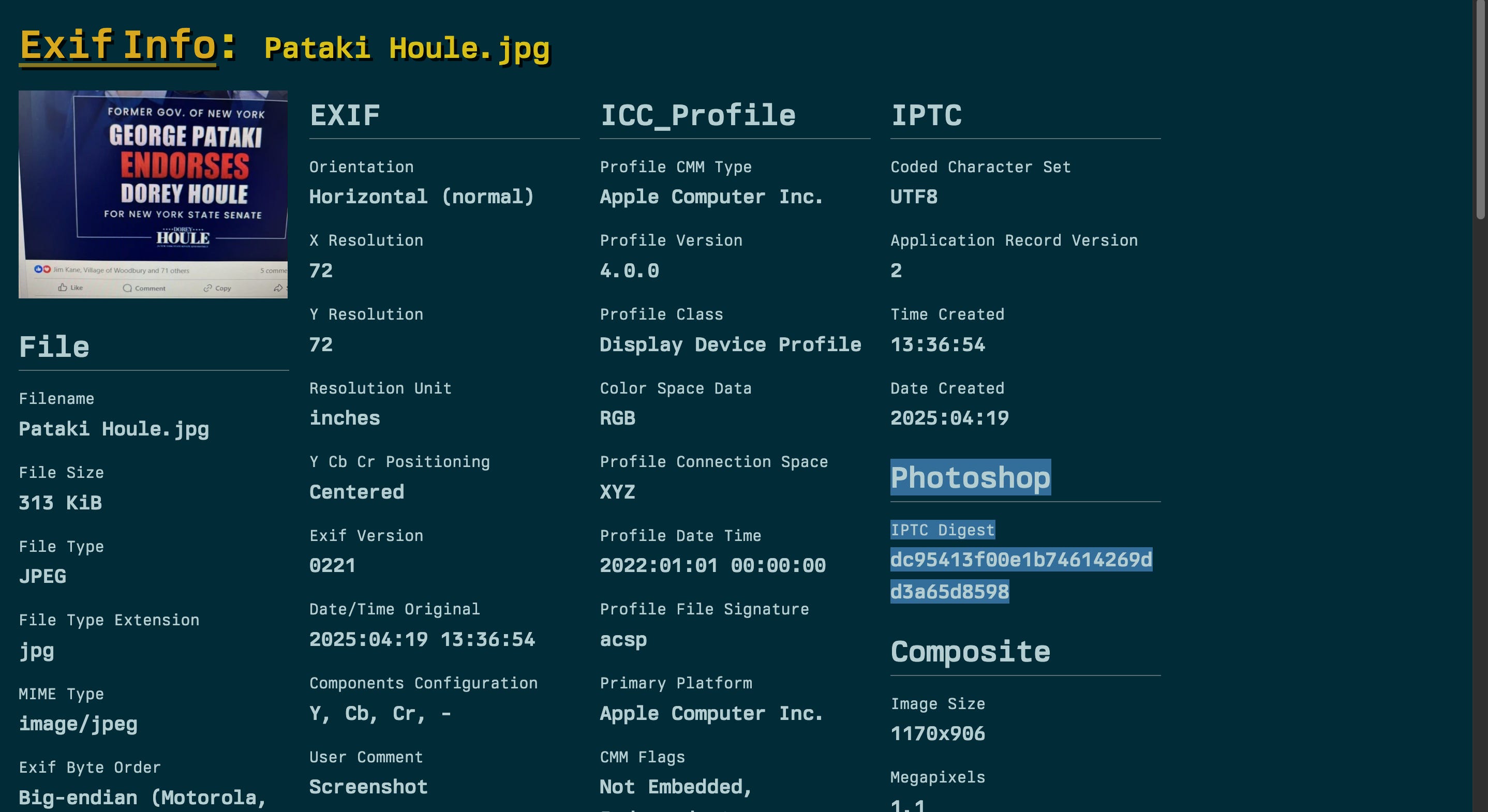
Task: Click the Profile Date Time value 2022:01:01 00:00:00
Action: [x=712, y=565]
